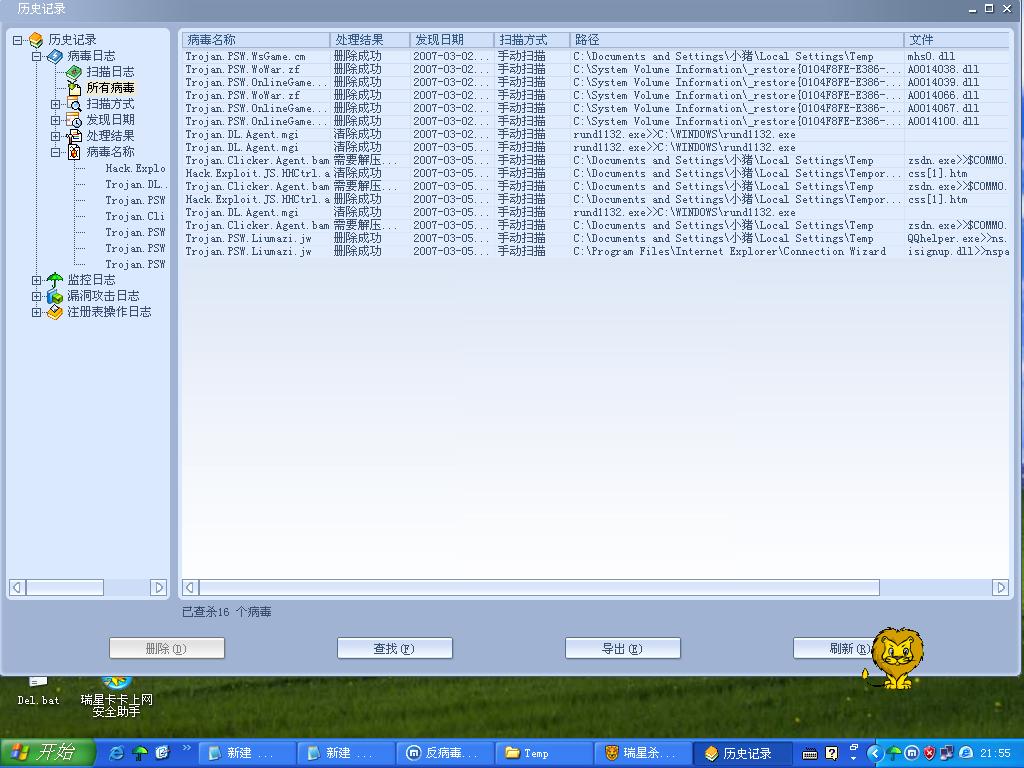
Task: Click the round blue m tray icon
Action: 912,753
